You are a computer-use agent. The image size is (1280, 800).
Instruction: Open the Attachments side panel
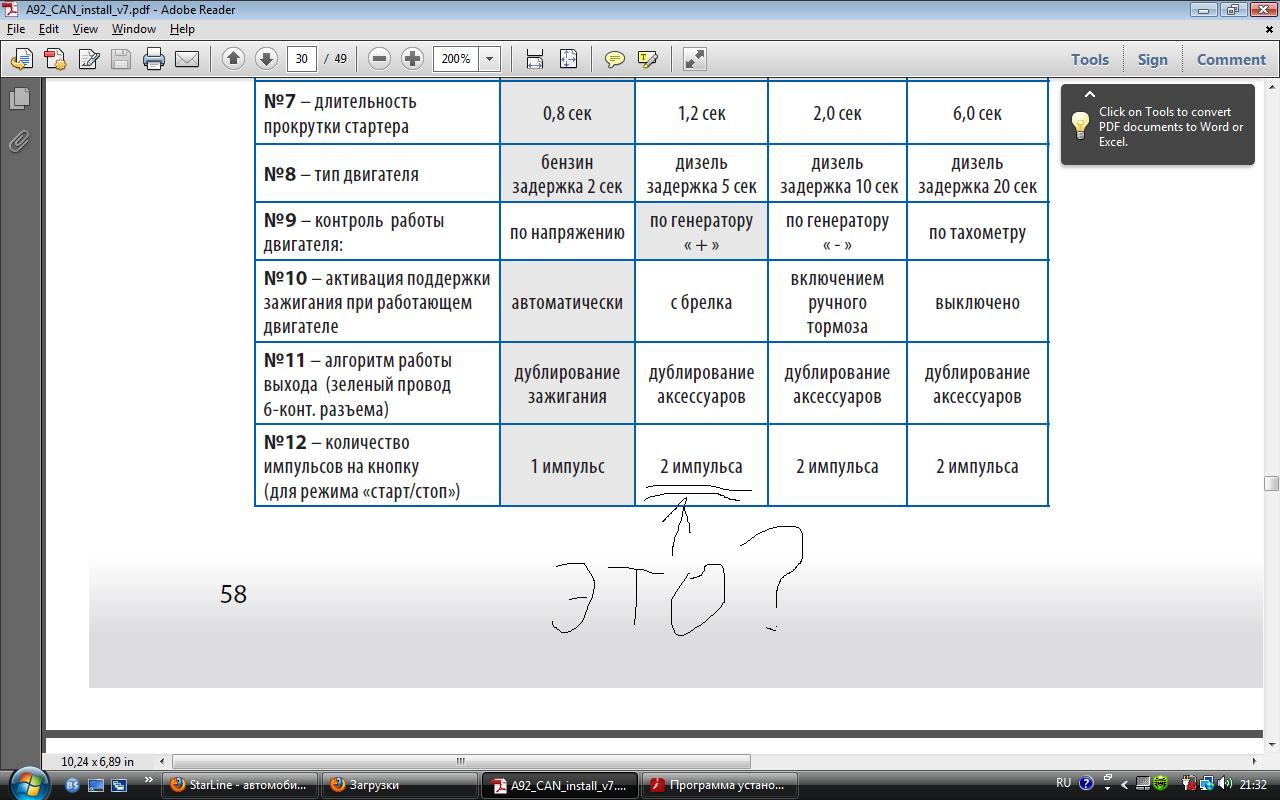[x=19, y=141]
